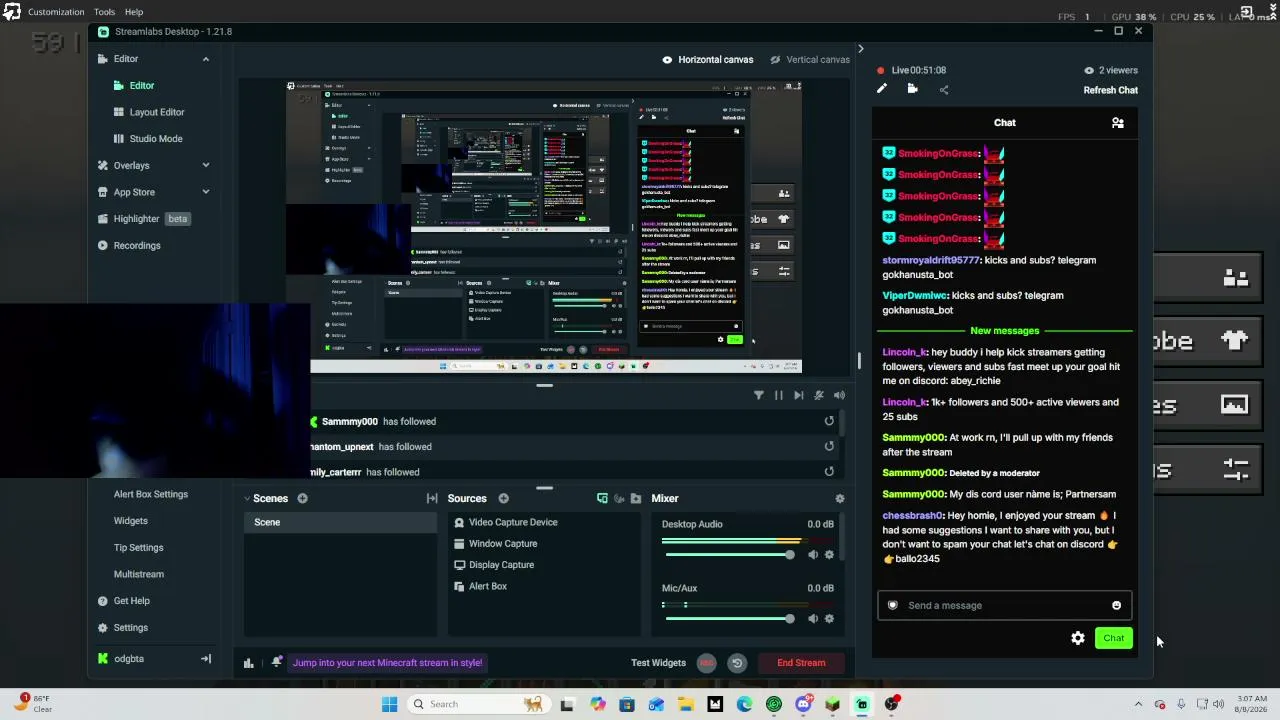Image resolution: width=1280 pixels, height=720 pixels.
Task: Expand the Overlays section
Action: pyautogui.click(x=206, y=165)
